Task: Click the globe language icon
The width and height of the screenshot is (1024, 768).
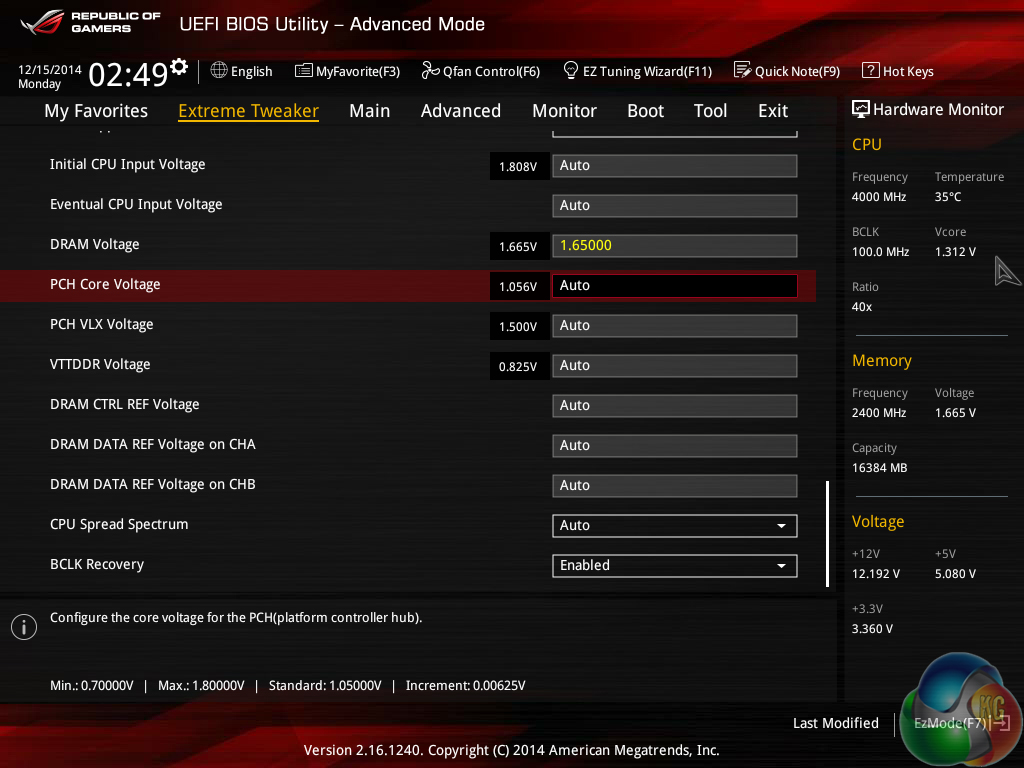Action: point(219,70)
